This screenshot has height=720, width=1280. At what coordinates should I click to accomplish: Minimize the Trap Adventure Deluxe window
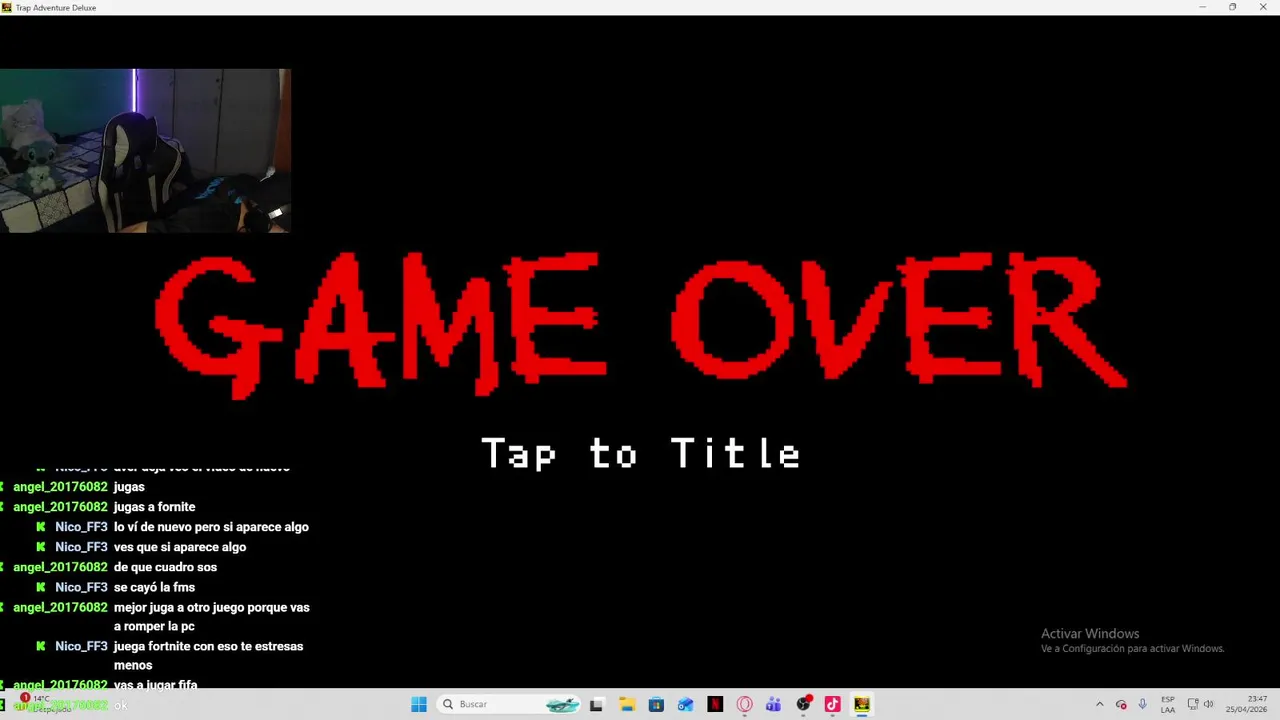coord(1203,7)
